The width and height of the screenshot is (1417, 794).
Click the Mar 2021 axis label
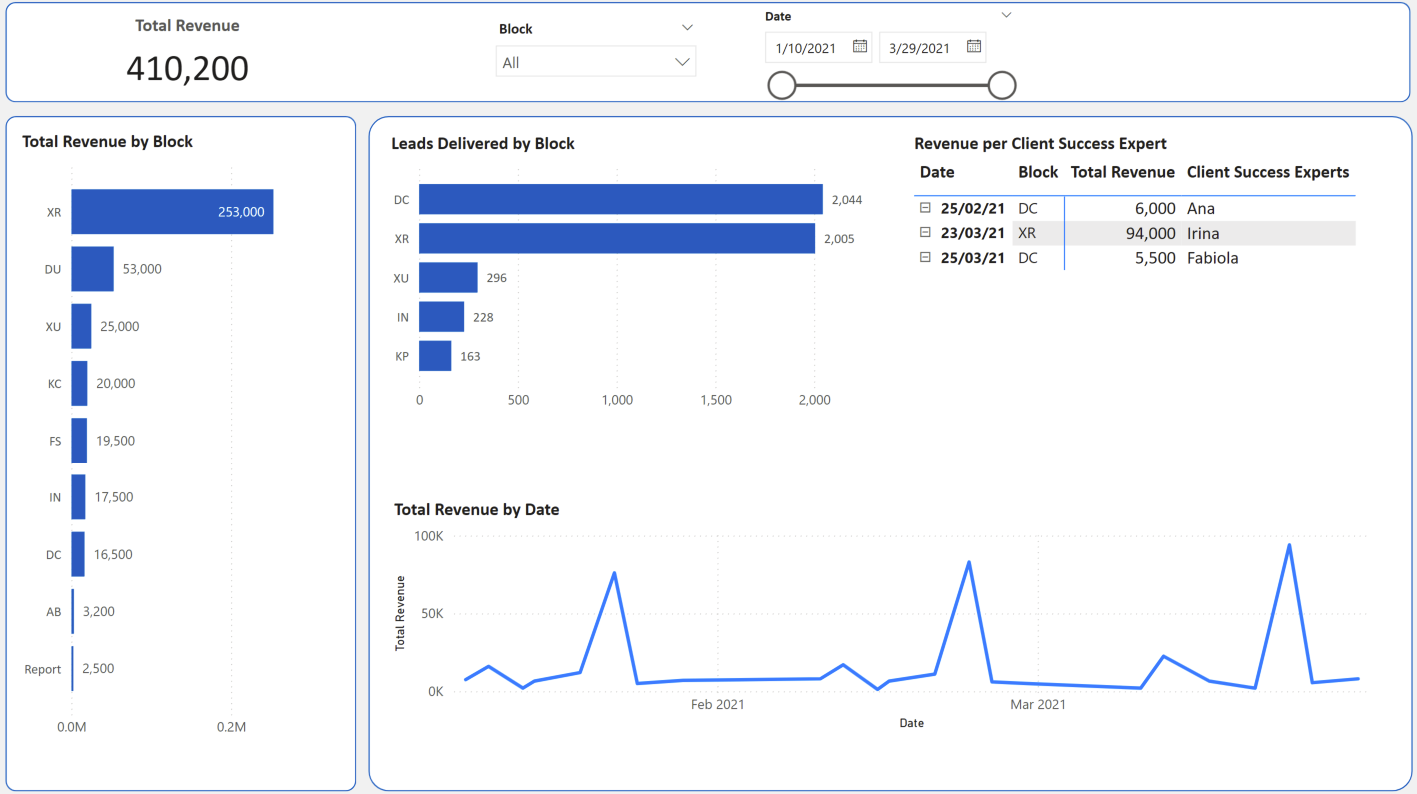point(1038,705)
